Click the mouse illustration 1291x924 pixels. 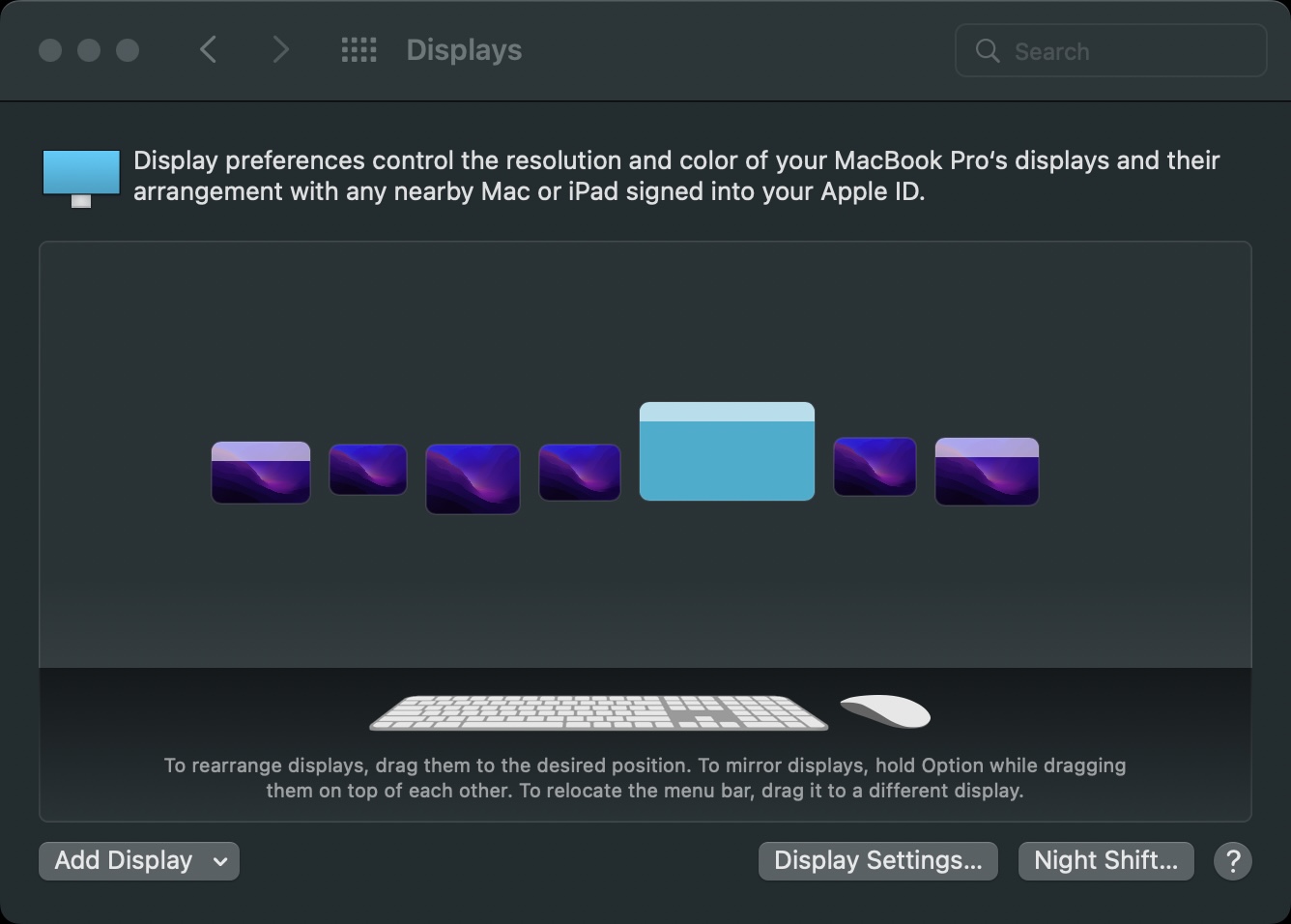(x=885, y=711)
